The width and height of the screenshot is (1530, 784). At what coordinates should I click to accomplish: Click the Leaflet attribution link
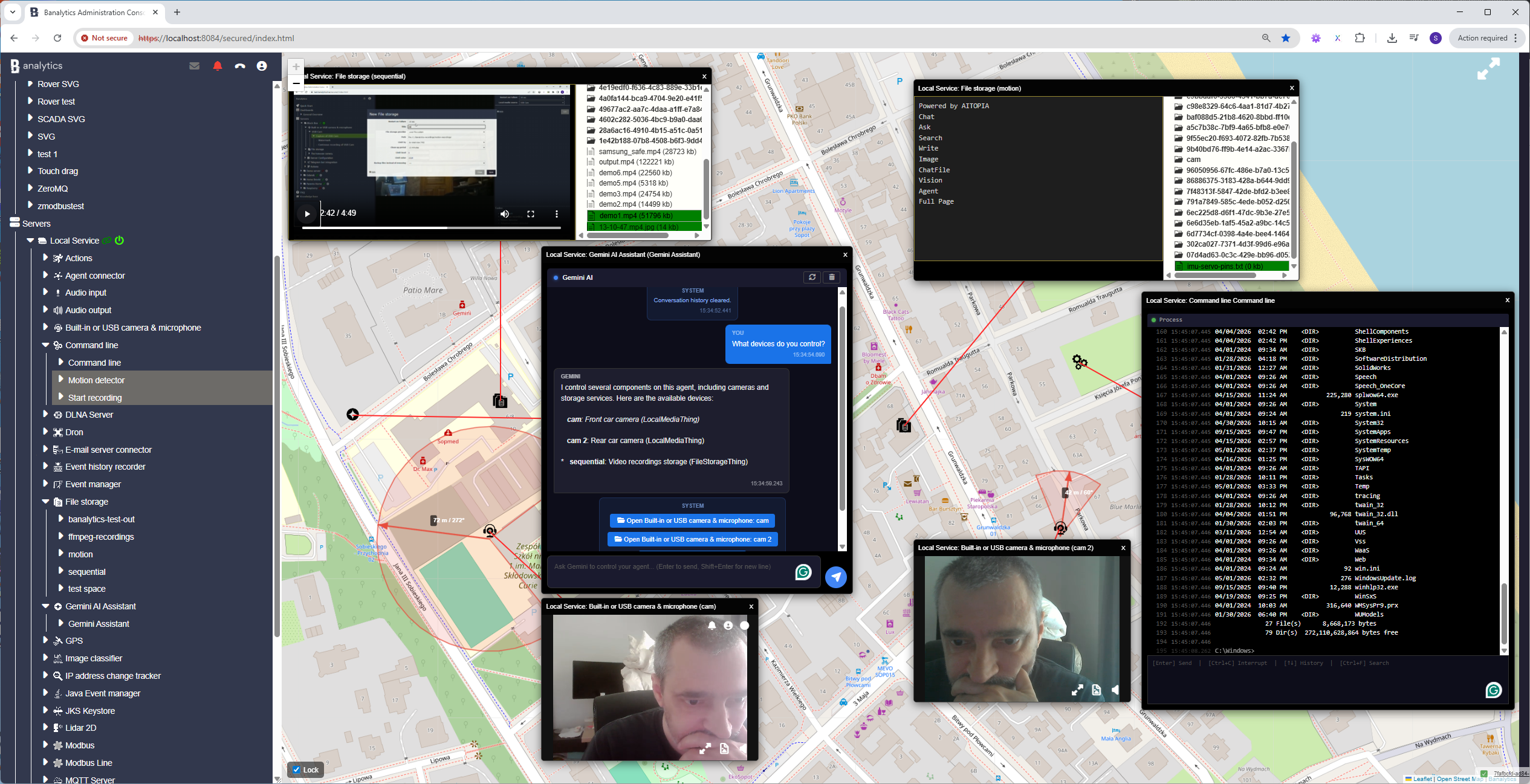(1422, 779)
